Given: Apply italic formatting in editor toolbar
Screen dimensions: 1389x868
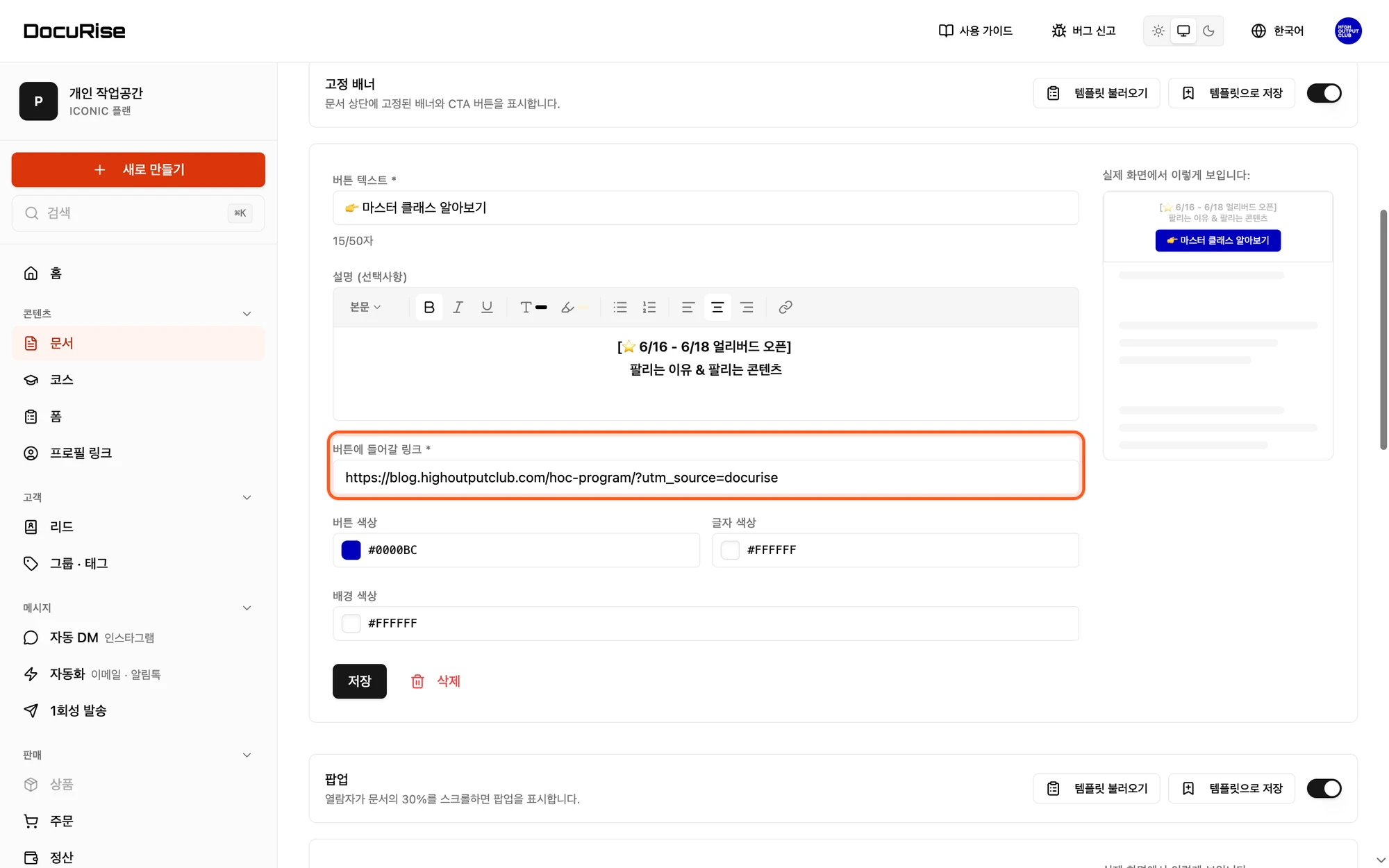Looking at the screenshot, I should 458,307.
